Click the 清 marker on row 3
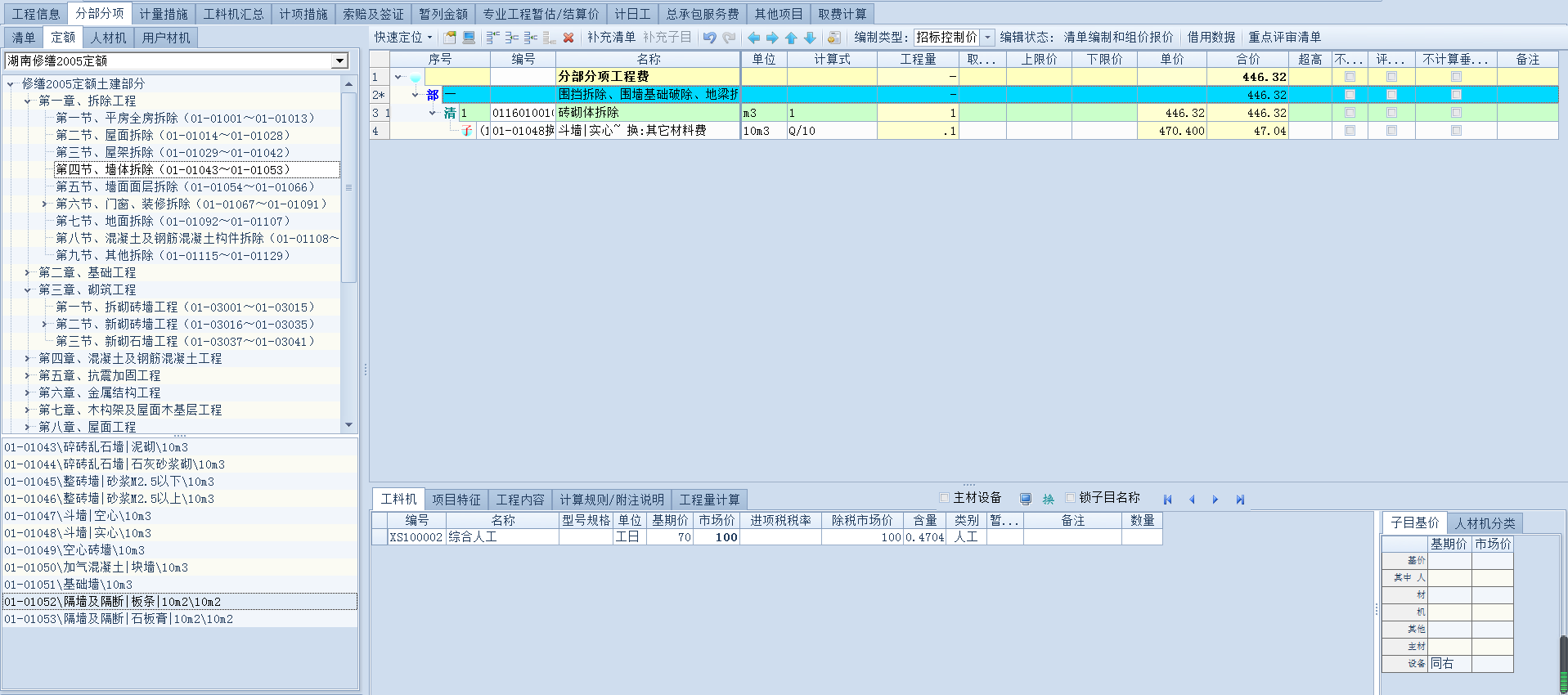Image resolution: width=1568 pixels, height=695 pixels. 449,113
